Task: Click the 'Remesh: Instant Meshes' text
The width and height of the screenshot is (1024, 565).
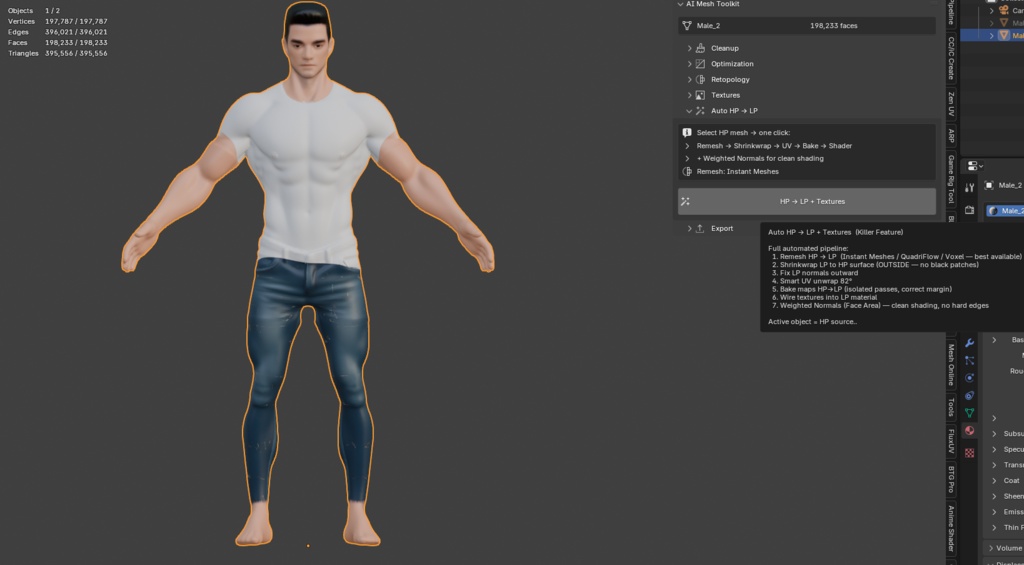Action: pos(737,172)
